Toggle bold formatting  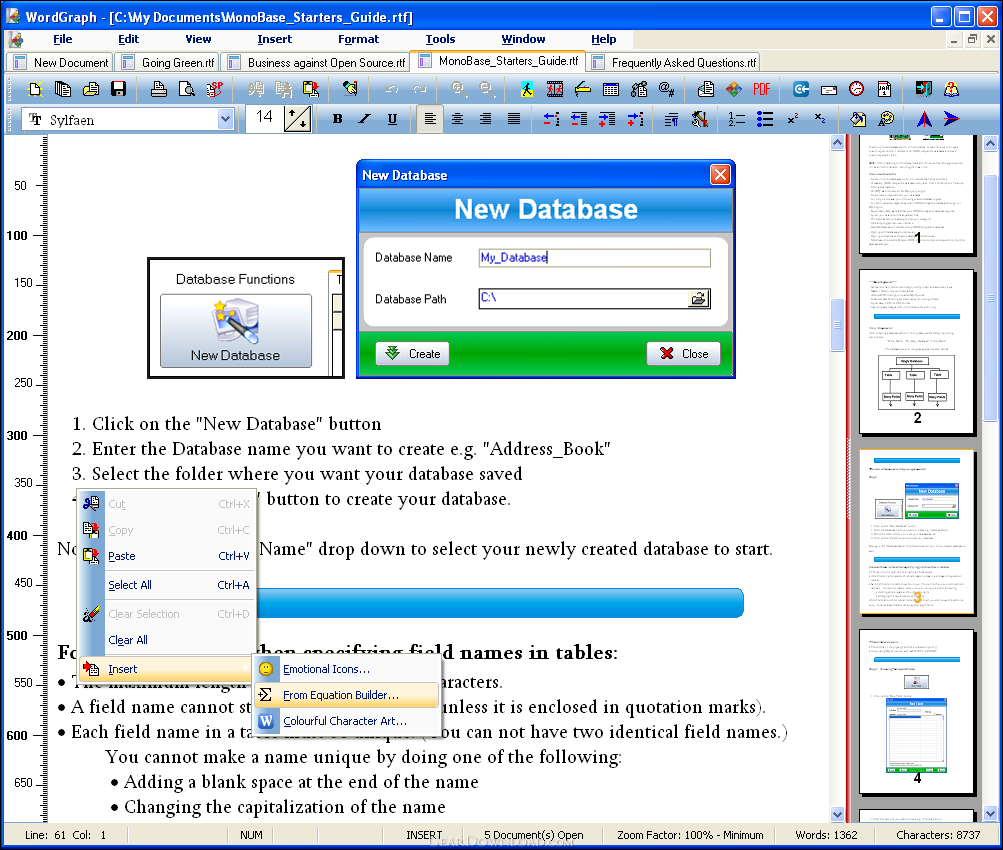(338, 119)
